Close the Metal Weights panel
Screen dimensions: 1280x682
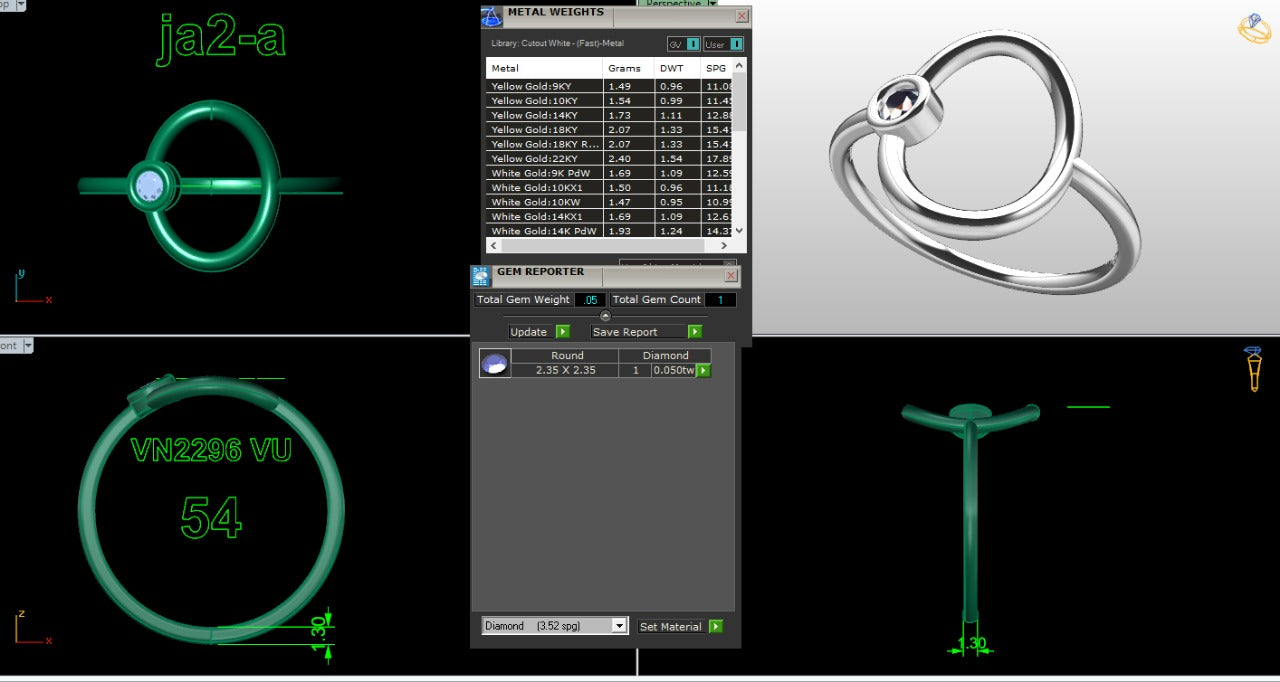(x=741, y=16)
